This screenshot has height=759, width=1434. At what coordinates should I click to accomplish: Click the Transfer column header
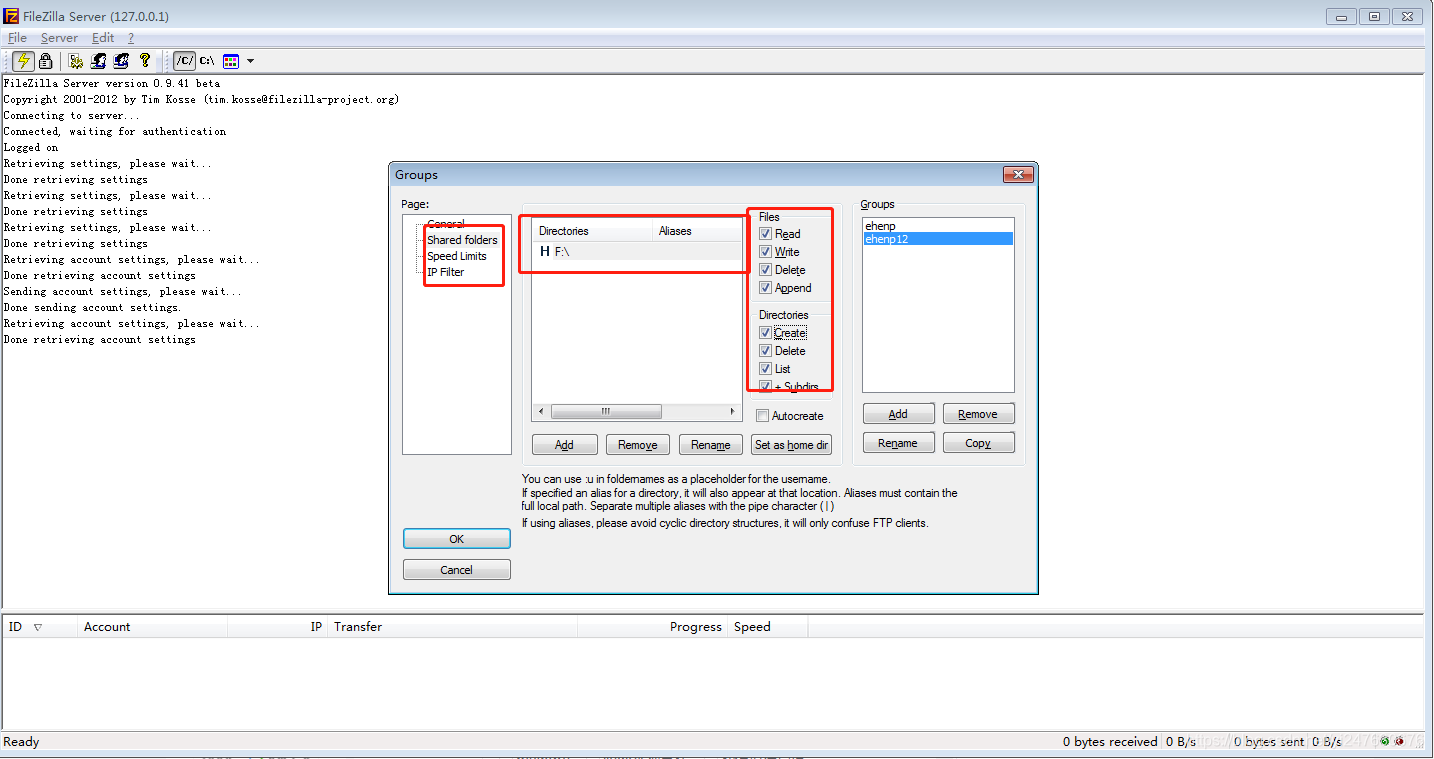(452, 627)
